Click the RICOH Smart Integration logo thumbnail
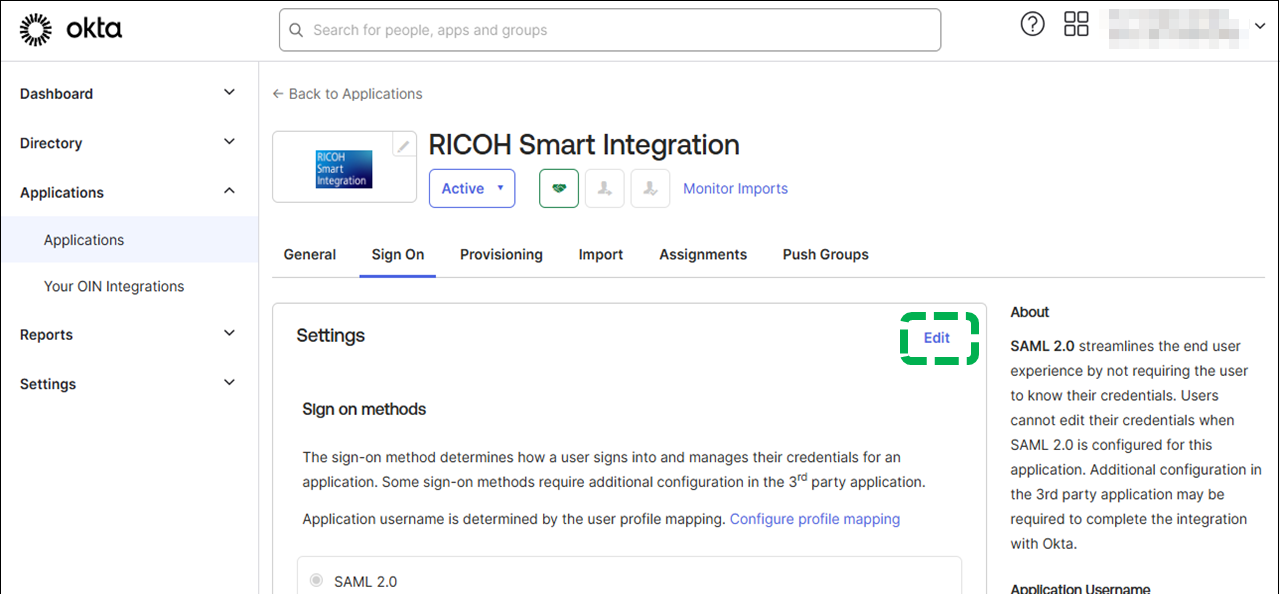The width and height of the screenshot is (1280, 594). 343,169
